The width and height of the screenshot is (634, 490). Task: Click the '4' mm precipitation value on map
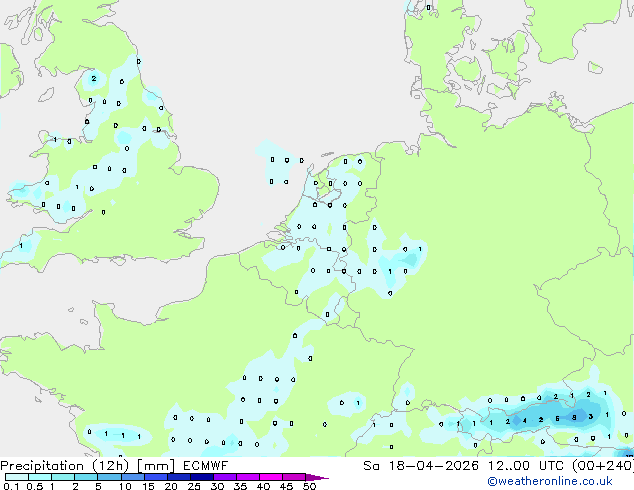pos(524,420)
